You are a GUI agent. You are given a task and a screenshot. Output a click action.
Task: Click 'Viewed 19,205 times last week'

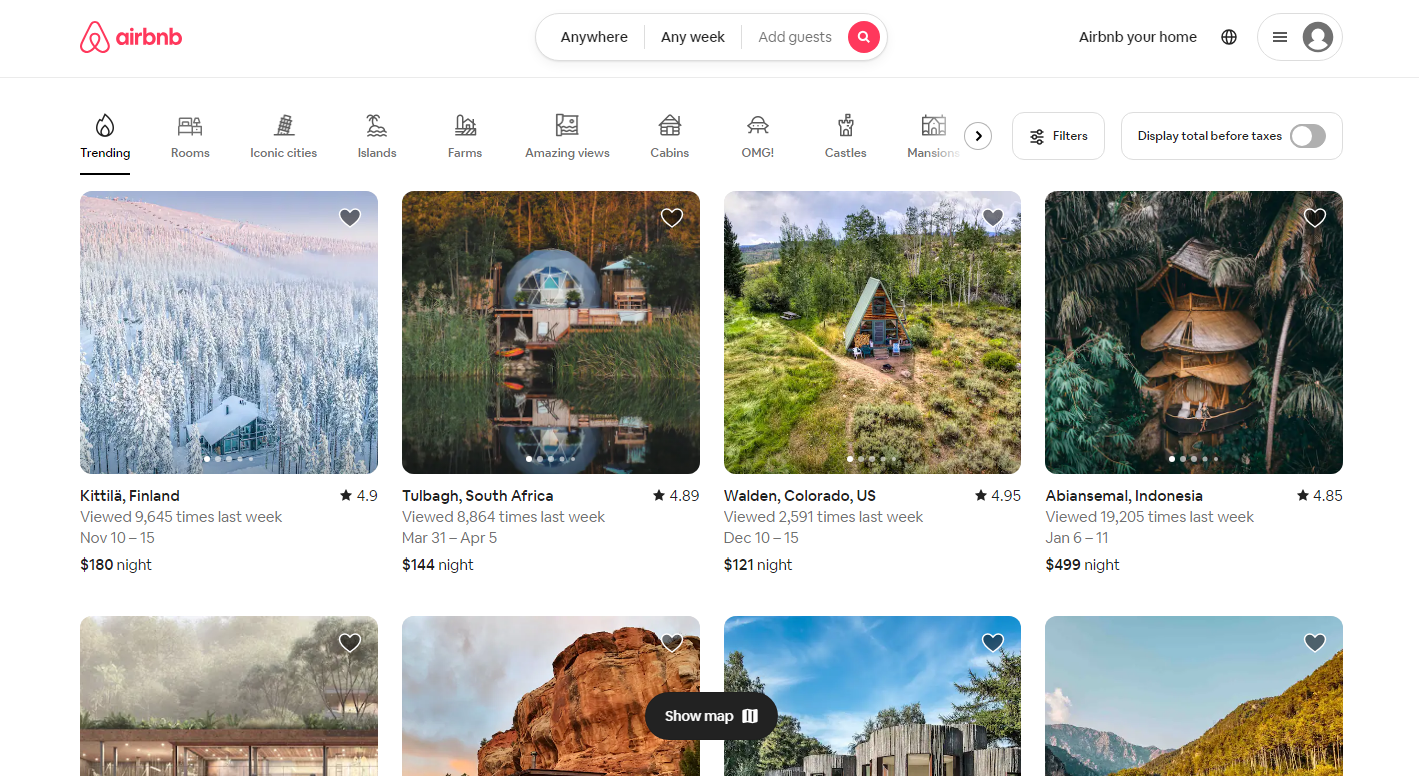click(1150, 517)
